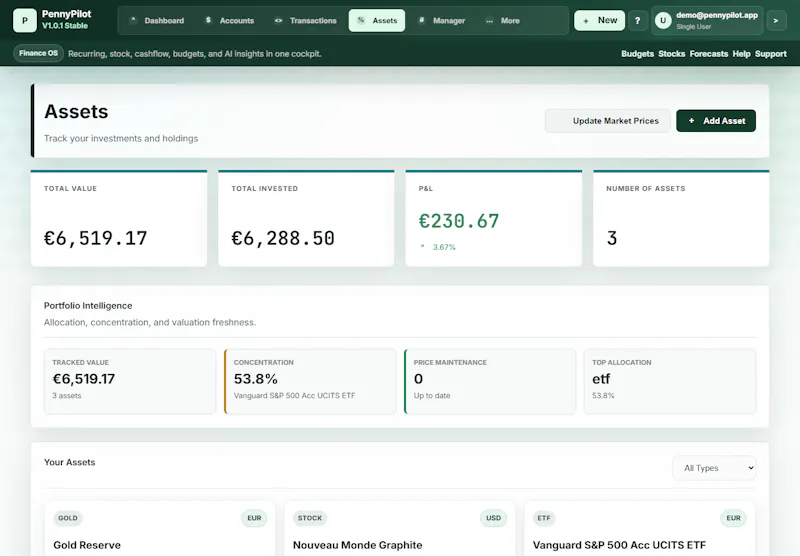This screenshot has height=556, width=800.
Task: Expand the More menu
Action: tap(503, 20)
